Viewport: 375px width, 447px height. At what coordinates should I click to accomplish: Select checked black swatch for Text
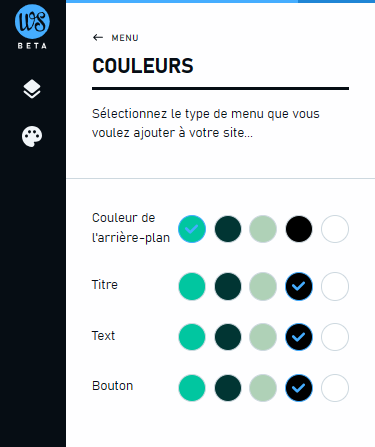(299, 337)
